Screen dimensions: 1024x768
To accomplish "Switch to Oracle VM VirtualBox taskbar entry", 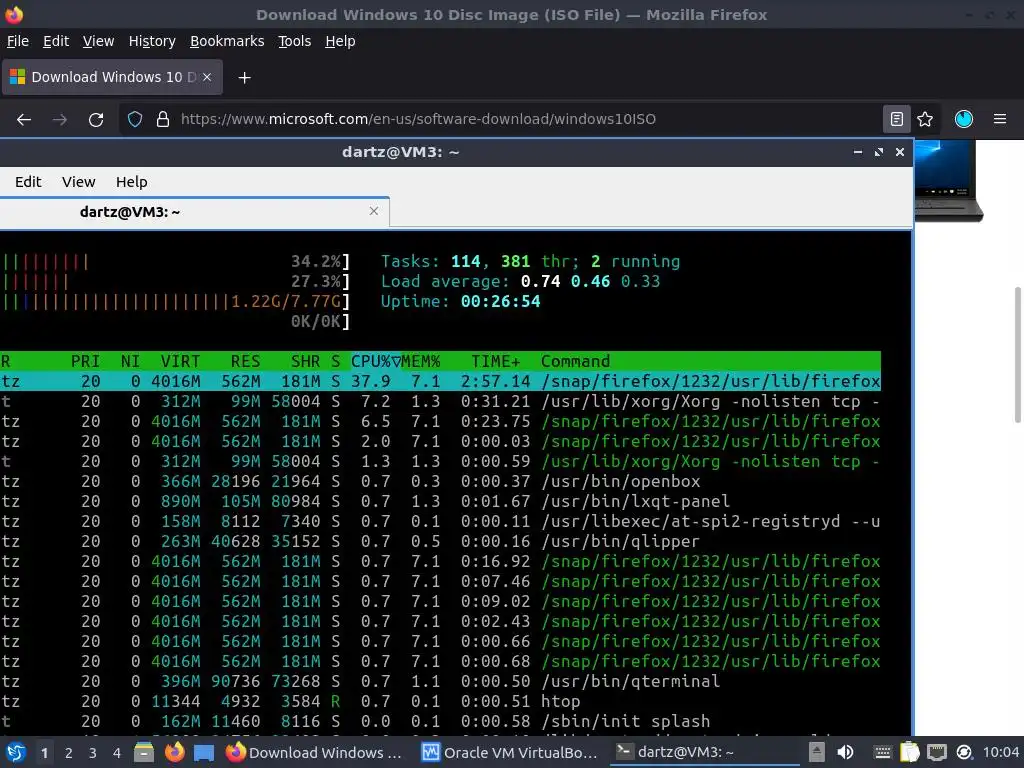I will [509, 752].
